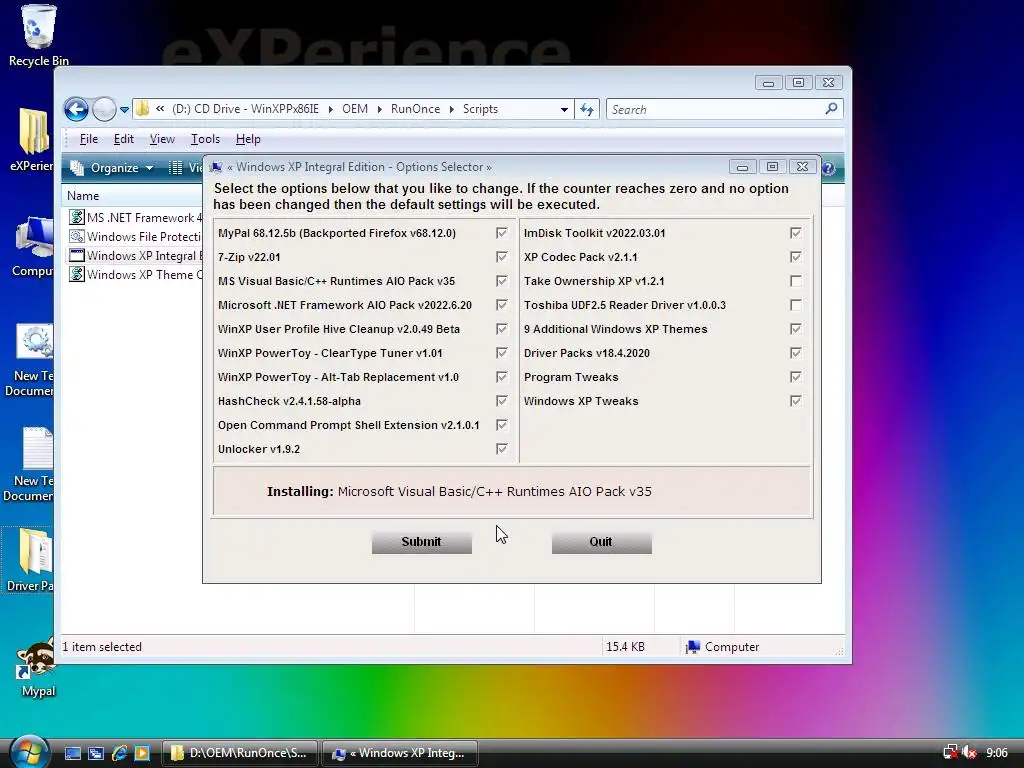Select Windows XP Theme script file icon
The height and width of the screenshot is (768, 1024).
[x=76, y=274]
